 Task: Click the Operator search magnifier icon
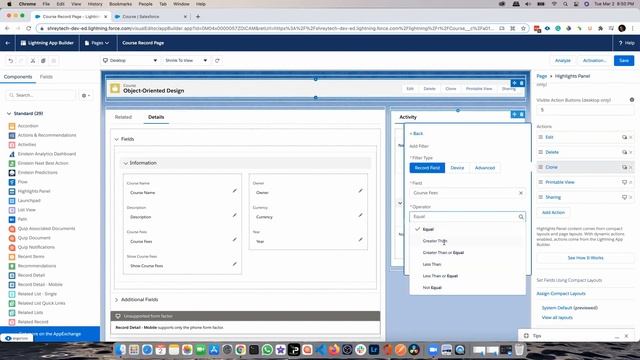click(x=521, y=217)
